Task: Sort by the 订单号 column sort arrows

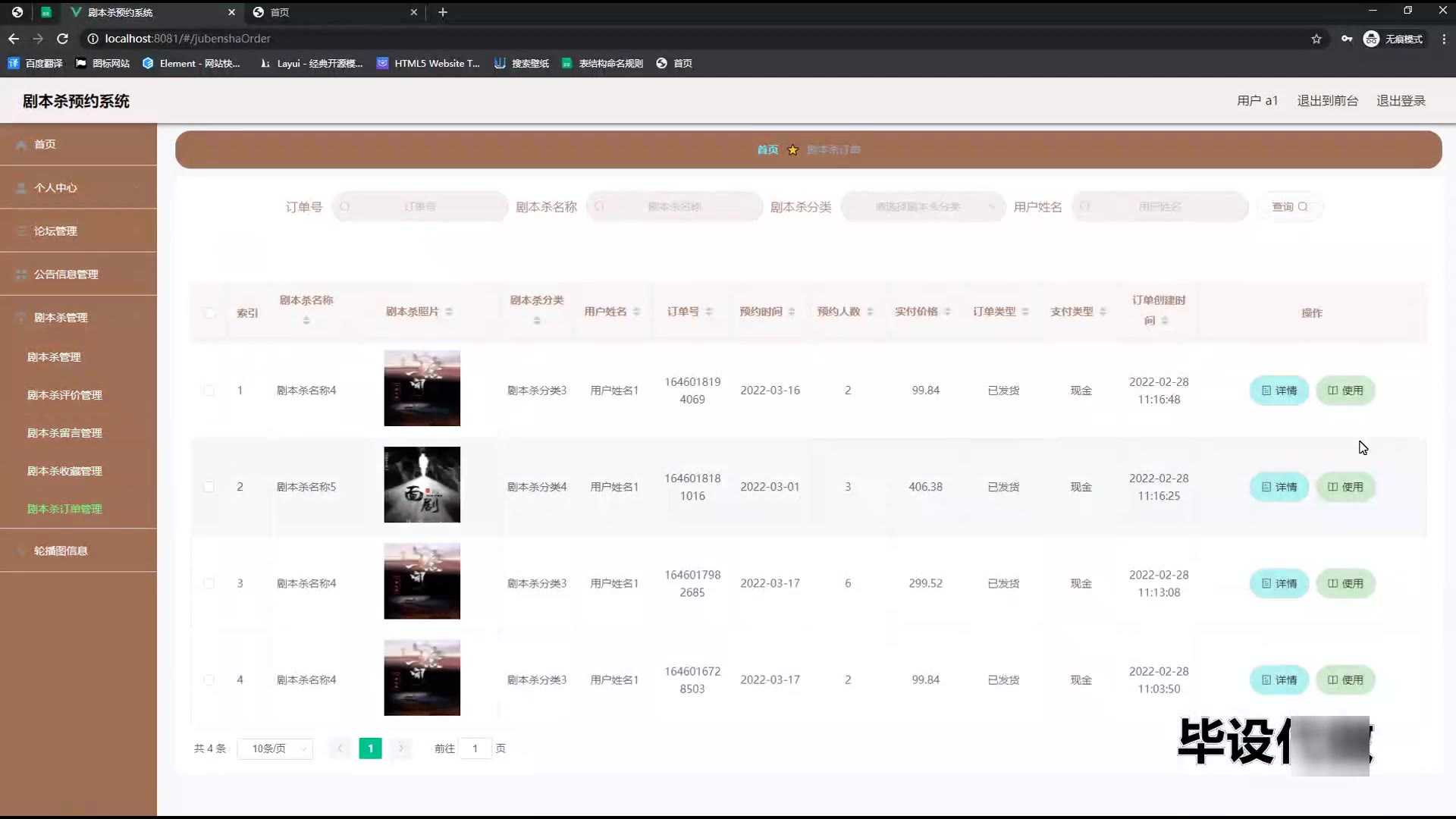Action: coord(709,312)
